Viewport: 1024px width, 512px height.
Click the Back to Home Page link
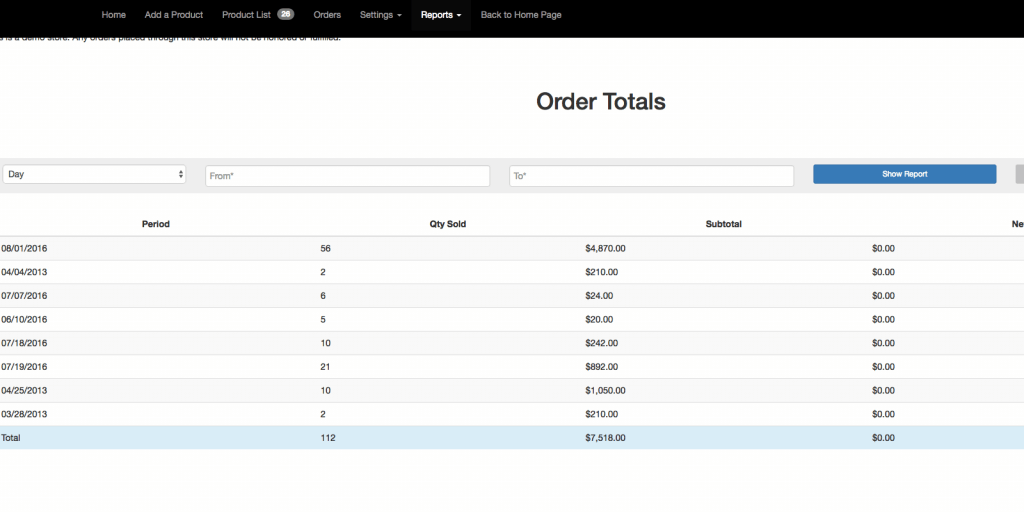pos(519,15)
